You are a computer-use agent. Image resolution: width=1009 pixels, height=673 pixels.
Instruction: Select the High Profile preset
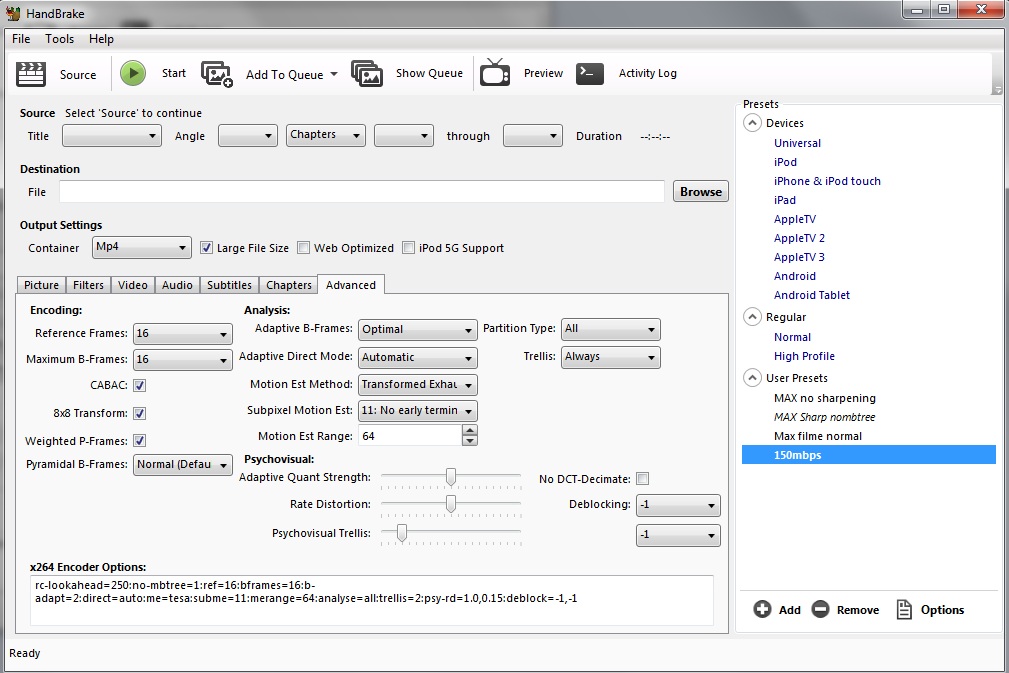pyautogui.click(x=804, y=356)
